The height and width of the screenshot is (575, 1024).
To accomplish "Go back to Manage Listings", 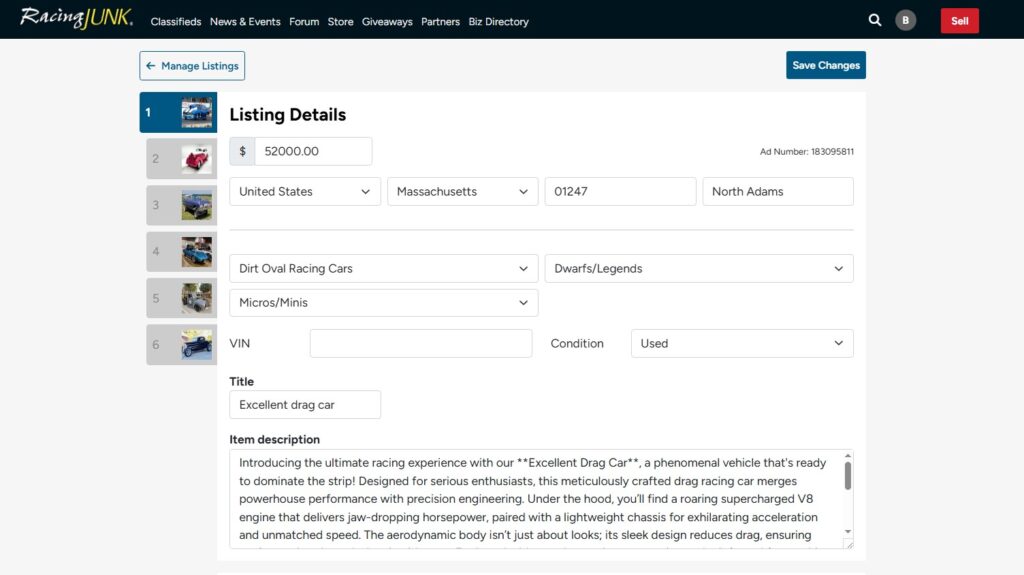I will tap(192, 66).
